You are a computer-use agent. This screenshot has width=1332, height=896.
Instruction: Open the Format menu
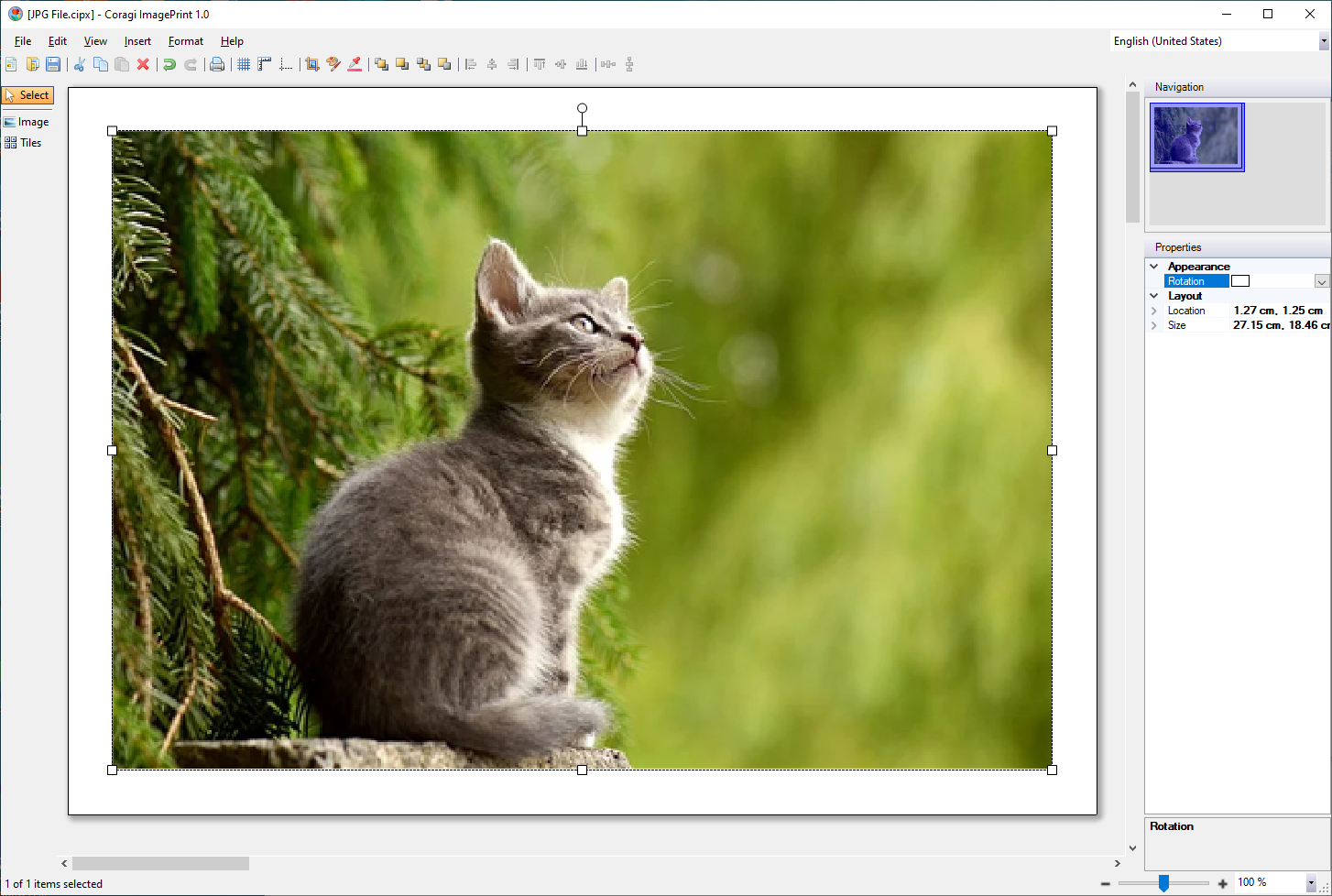(186, 41)
